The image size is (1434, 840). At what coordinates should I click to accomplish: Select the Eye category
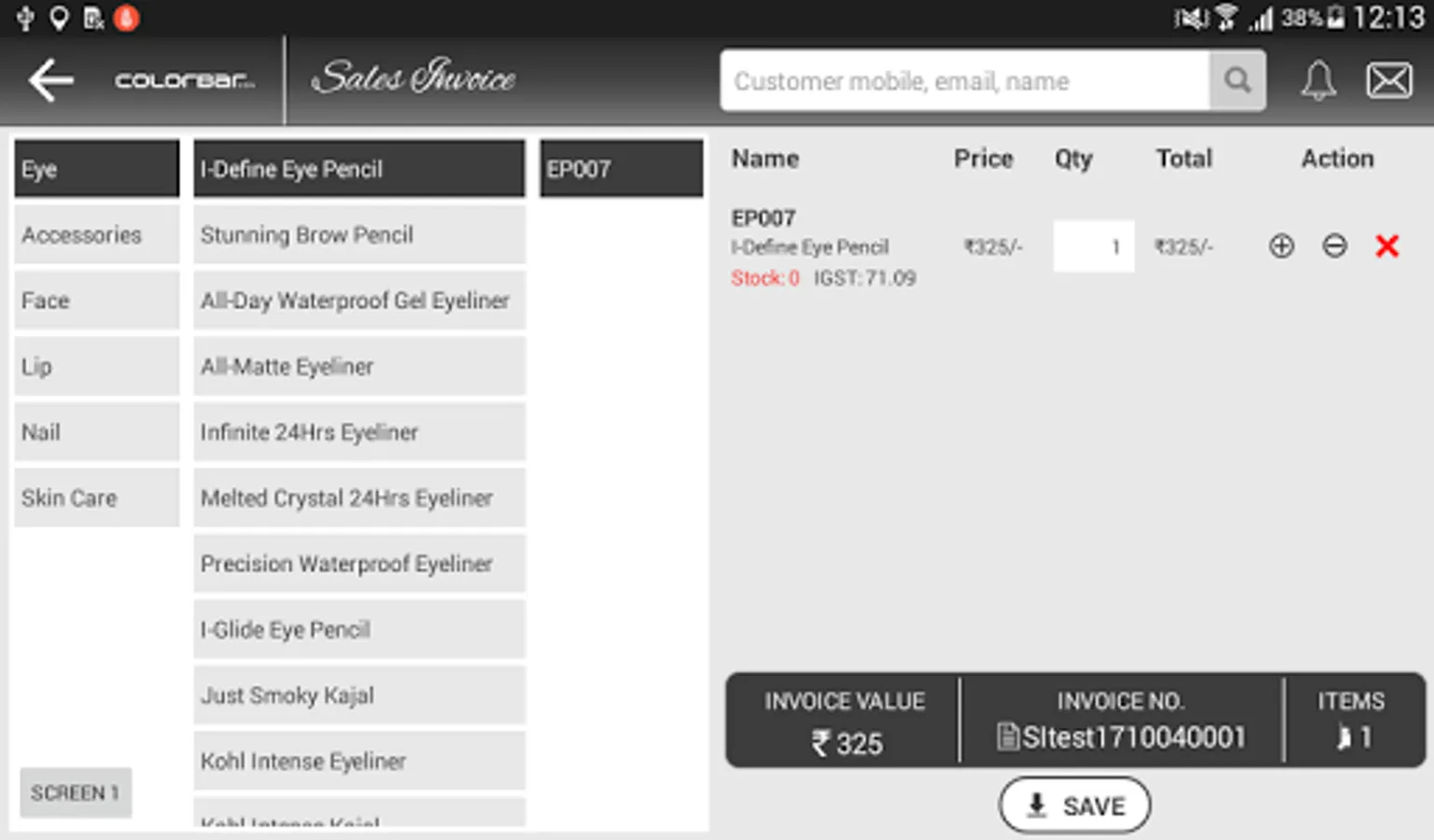(x=97, y=169)
